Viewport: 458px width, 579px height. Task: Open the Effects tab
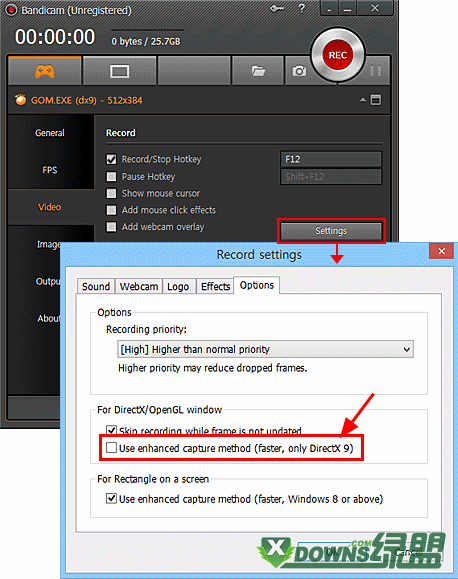point(215,286)
